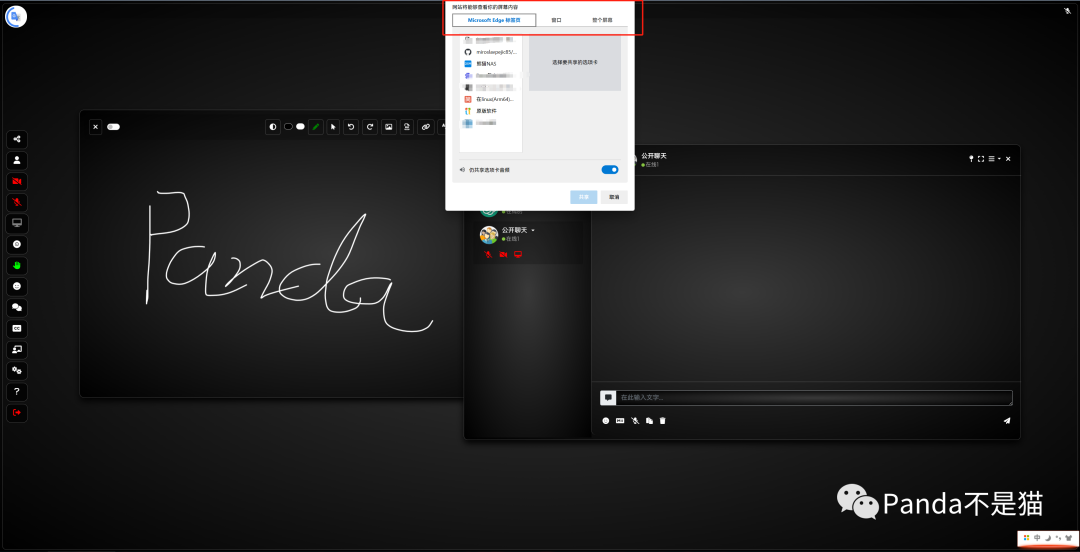Click the chat message input field
The image size is (1080, 552).
pos(815,398)
